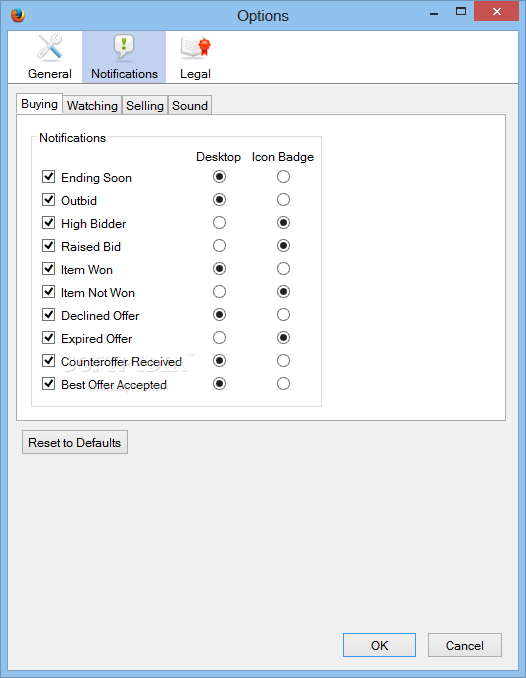The image size is (526, 678).
Task: Uncheck the Outbid checkbox
Action: coord(48,200)
